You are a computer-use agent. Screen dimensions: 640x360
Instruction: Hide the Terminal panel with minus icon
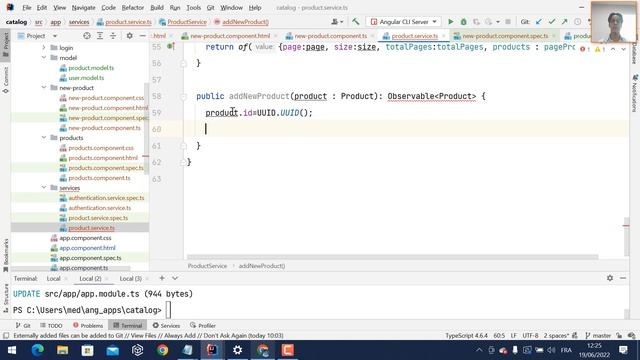(623, 278)
